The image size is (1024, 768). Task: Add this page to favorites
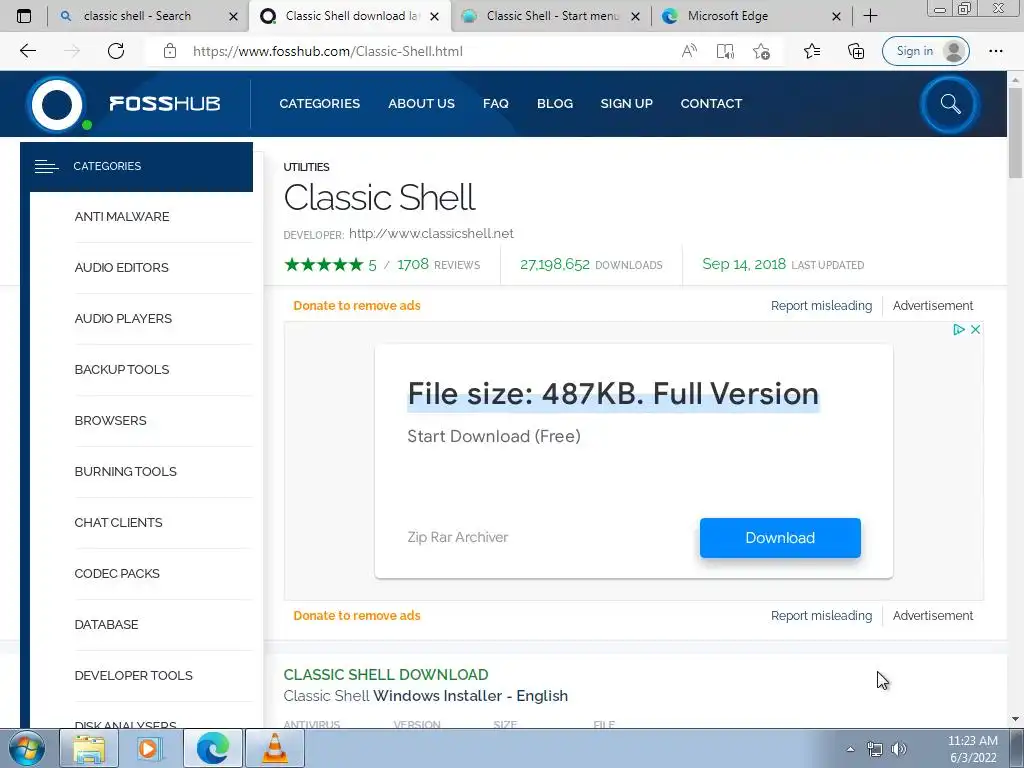761,51
